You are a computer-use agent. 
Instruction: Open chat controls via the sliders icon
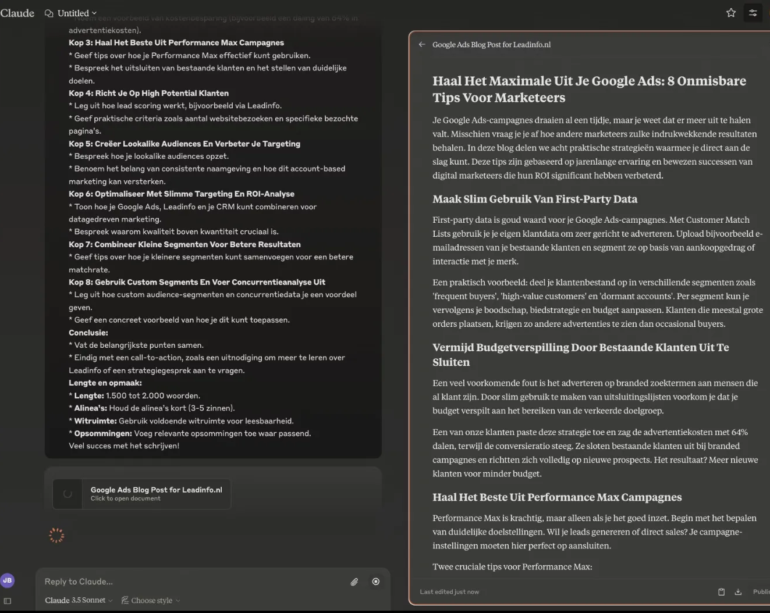[x=752, y=13]
